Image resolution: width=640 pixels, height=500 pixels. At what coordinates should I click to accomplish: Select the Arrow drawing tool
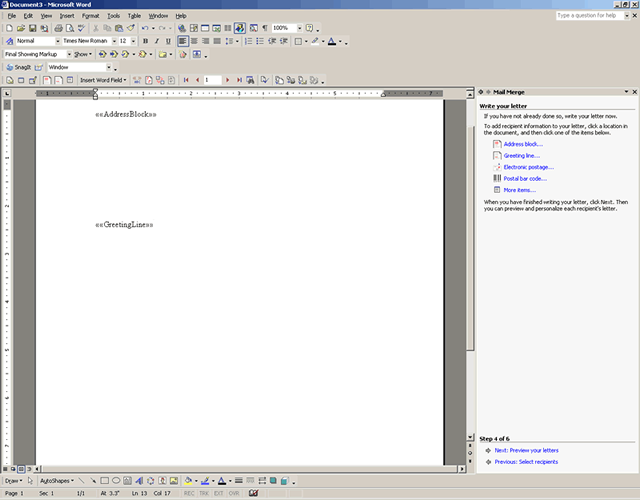93,481
